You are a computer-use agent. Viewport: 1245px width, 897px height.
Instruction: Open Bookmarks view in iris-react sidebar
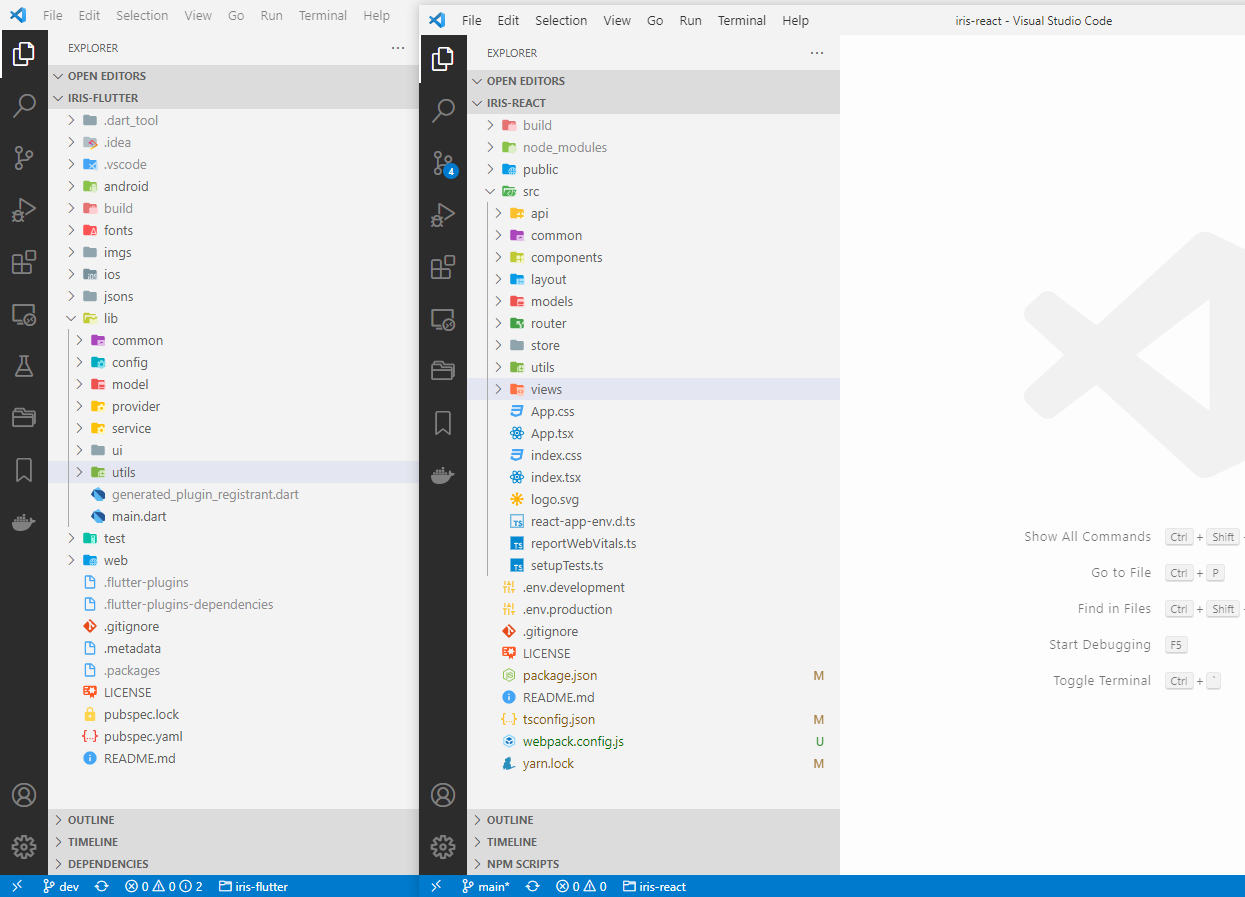point(443,423)
